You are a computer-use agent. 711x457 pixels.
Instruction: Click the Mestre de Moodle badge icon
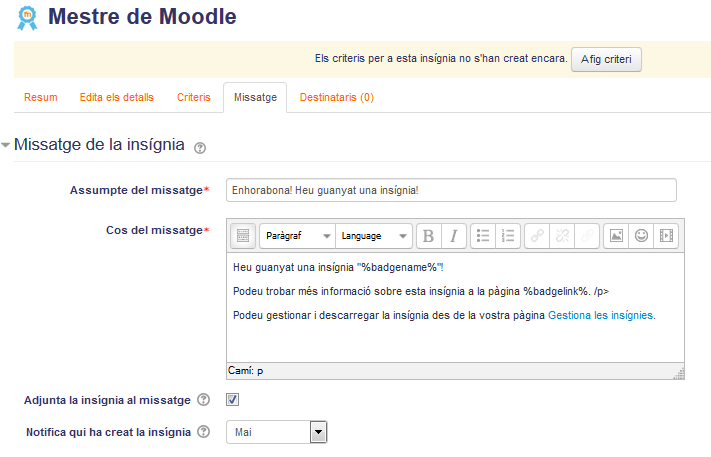pyautogui.click(x=27, y=18)
